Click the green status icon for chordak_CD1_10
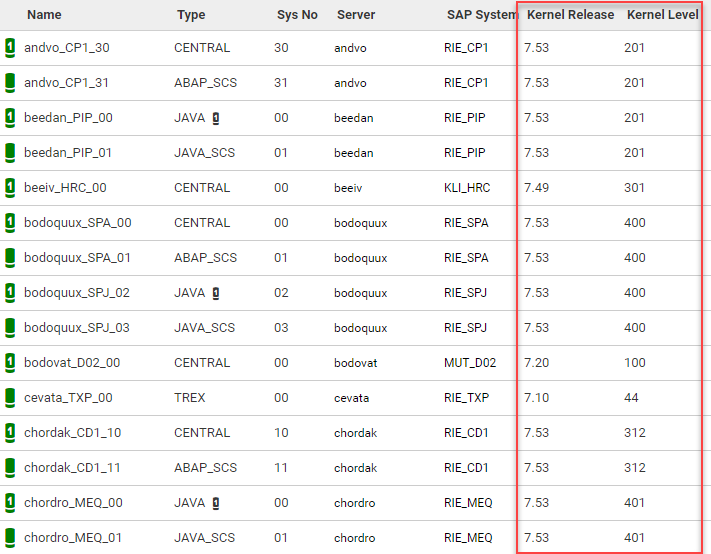711x554 pixels. (x=10, y=433)
